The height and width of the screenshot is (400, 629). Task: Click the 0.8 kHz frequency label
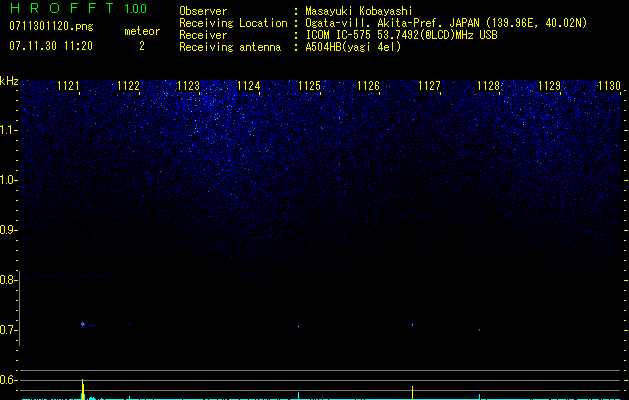point(8,280)
